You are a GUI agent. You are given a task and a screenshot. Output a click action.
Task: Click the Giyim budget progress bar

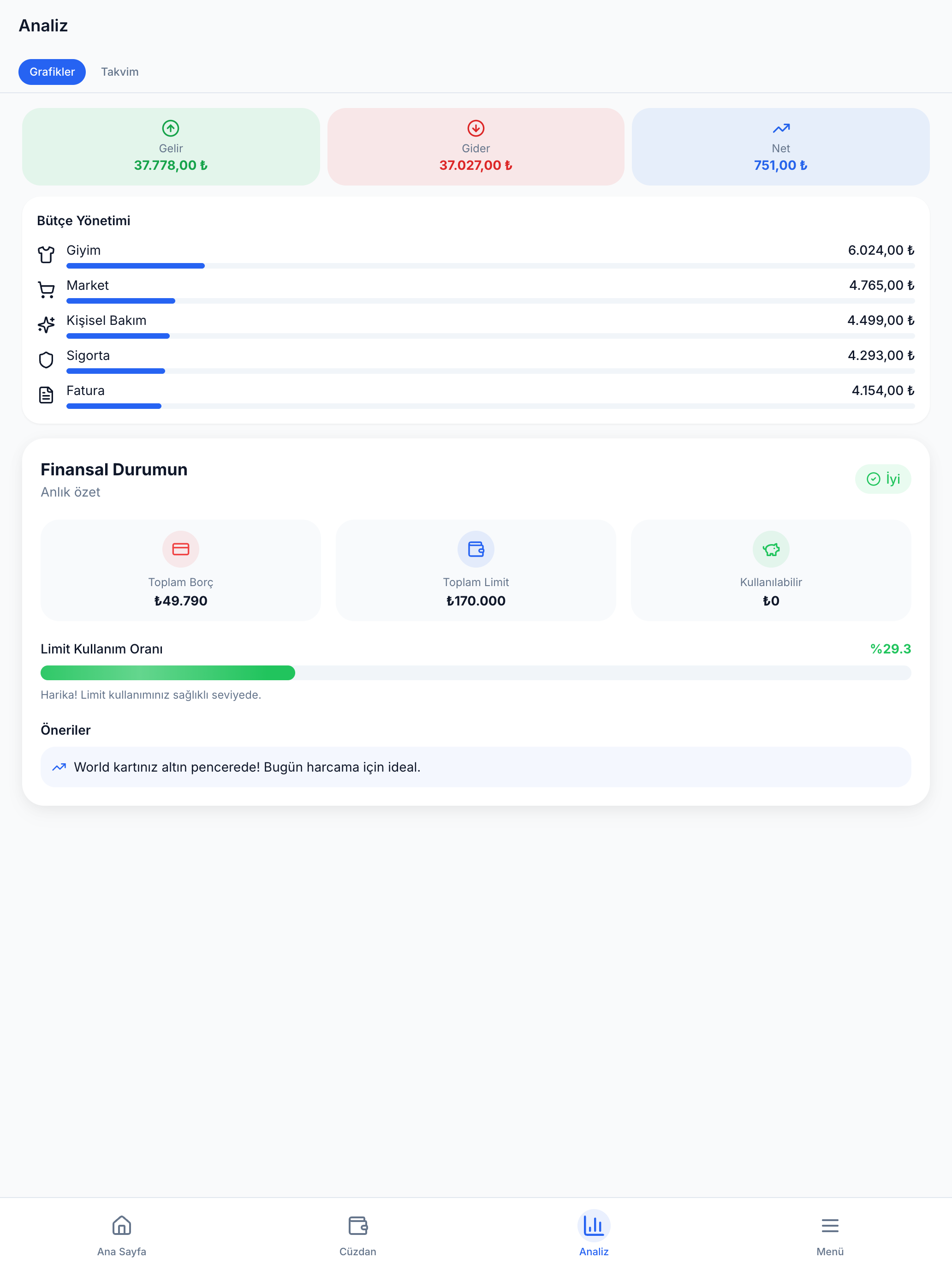pos(491,266)
